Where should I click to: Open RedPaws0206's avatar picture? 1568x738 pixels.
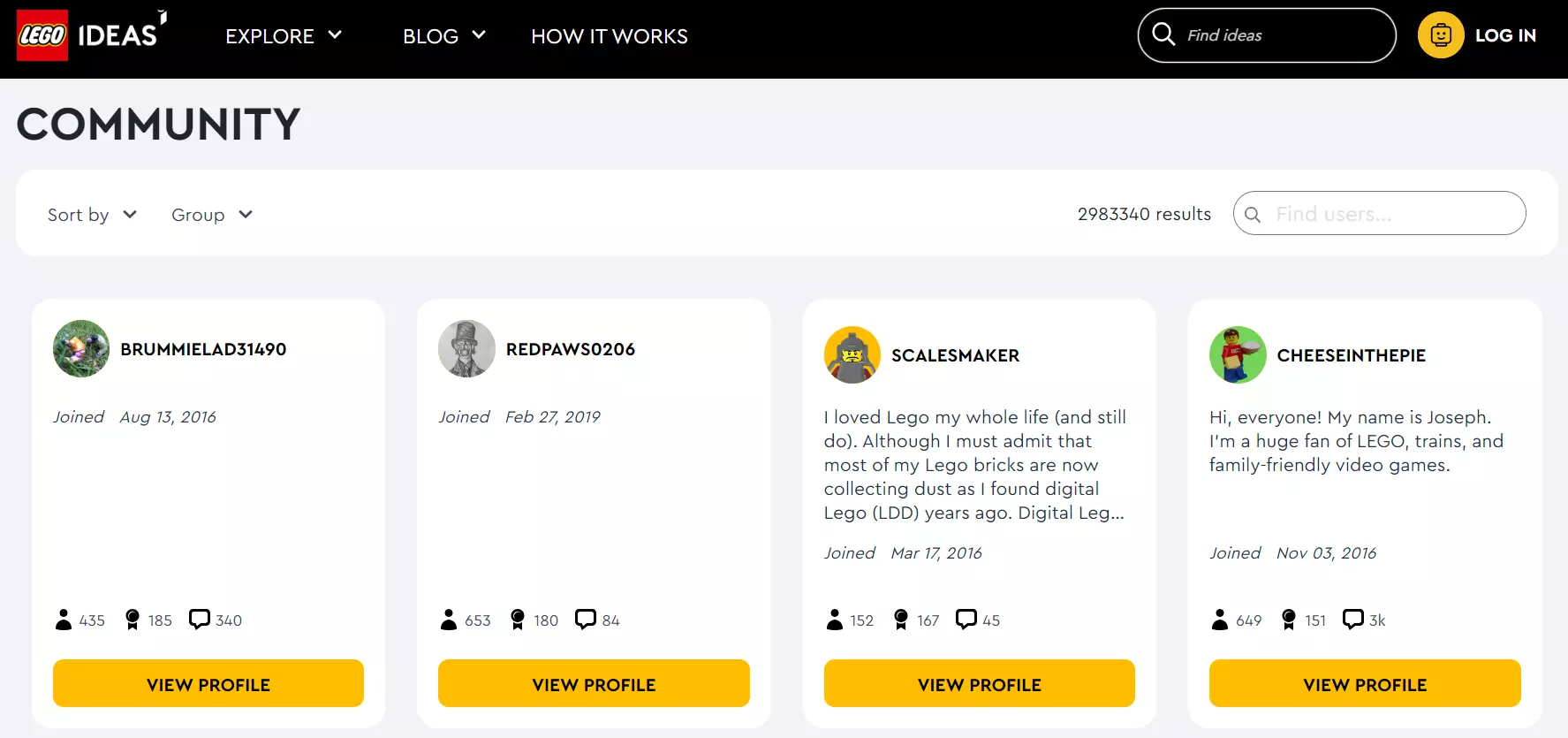click(466, 349)
